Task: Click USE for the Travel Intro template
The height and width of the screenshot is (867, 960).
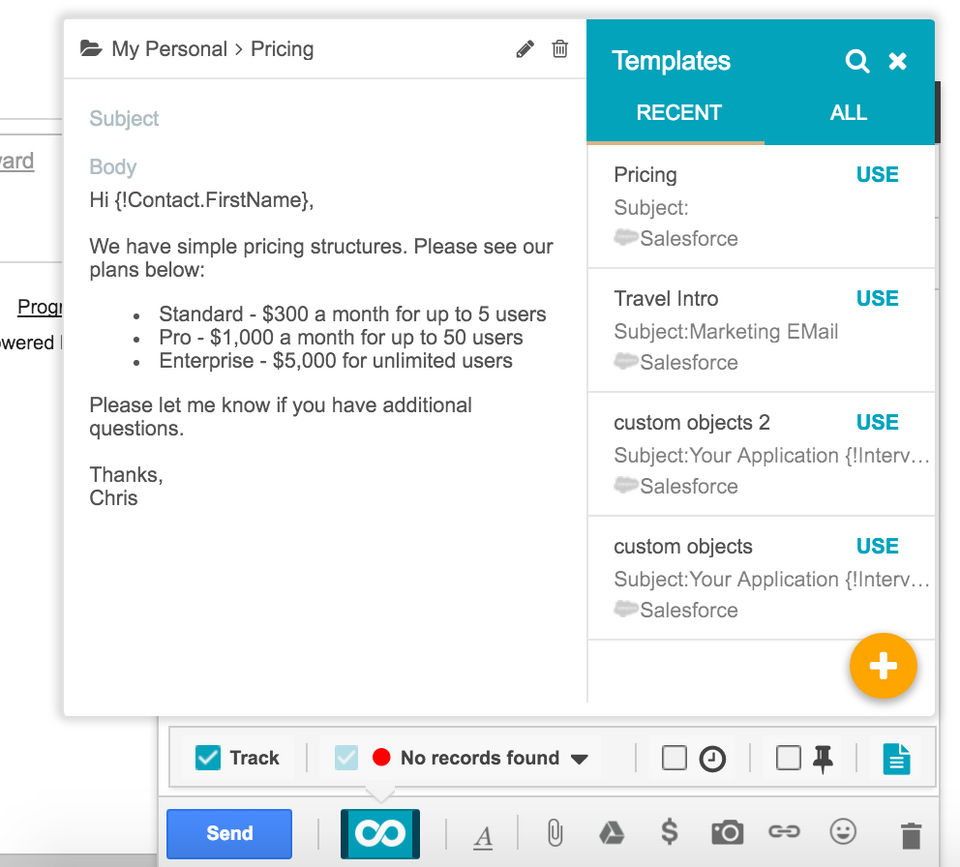Action: [x=877, y=298]
